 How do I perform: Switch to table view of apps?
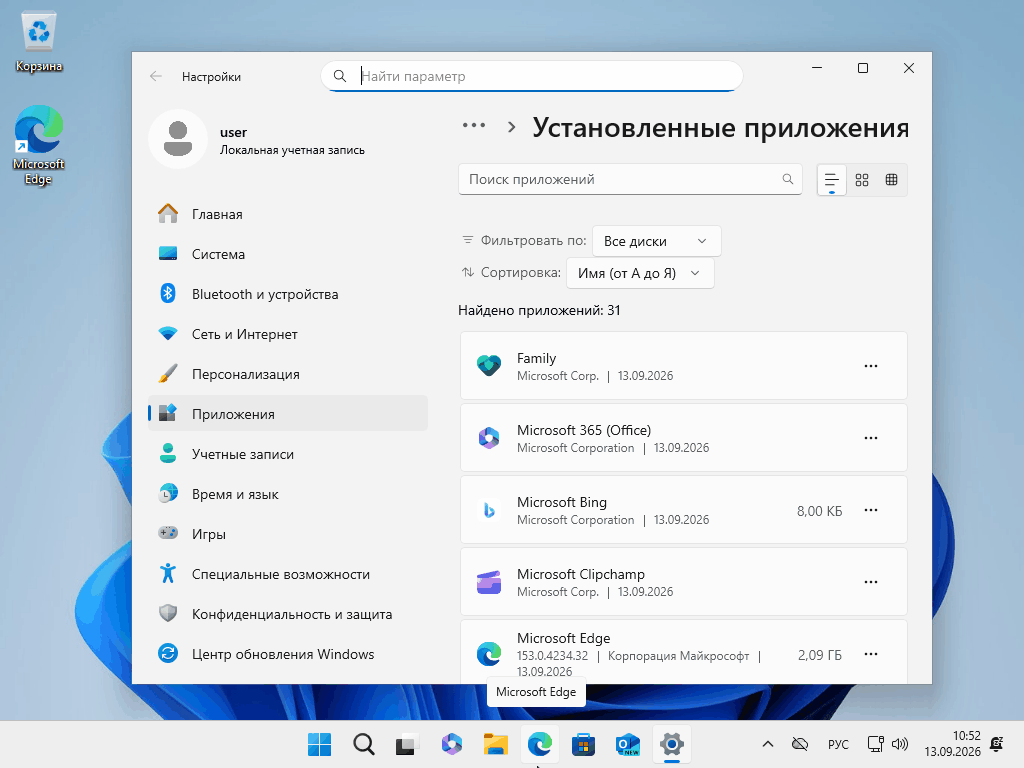(x=891, y=180)
